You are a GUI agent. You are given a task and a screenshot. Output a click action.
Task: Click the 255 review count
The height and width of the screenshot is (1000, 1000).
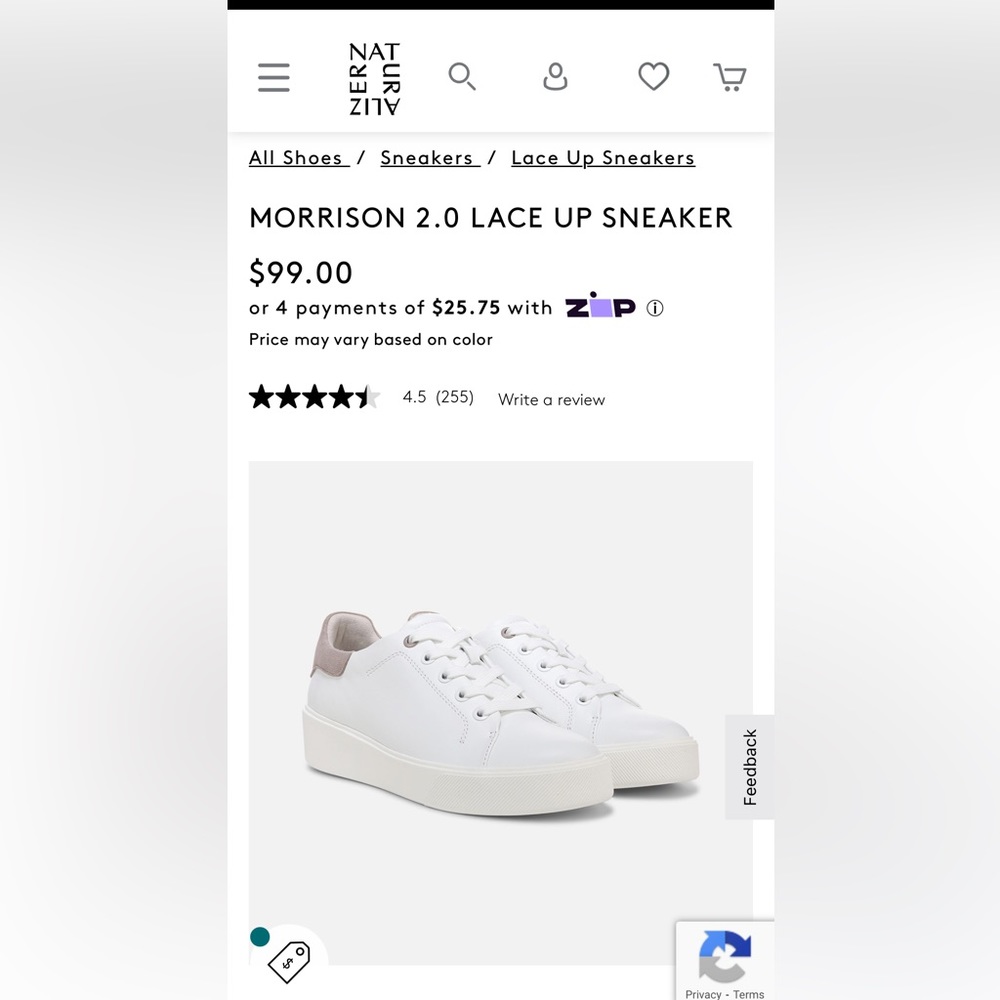tap(454, 397)
